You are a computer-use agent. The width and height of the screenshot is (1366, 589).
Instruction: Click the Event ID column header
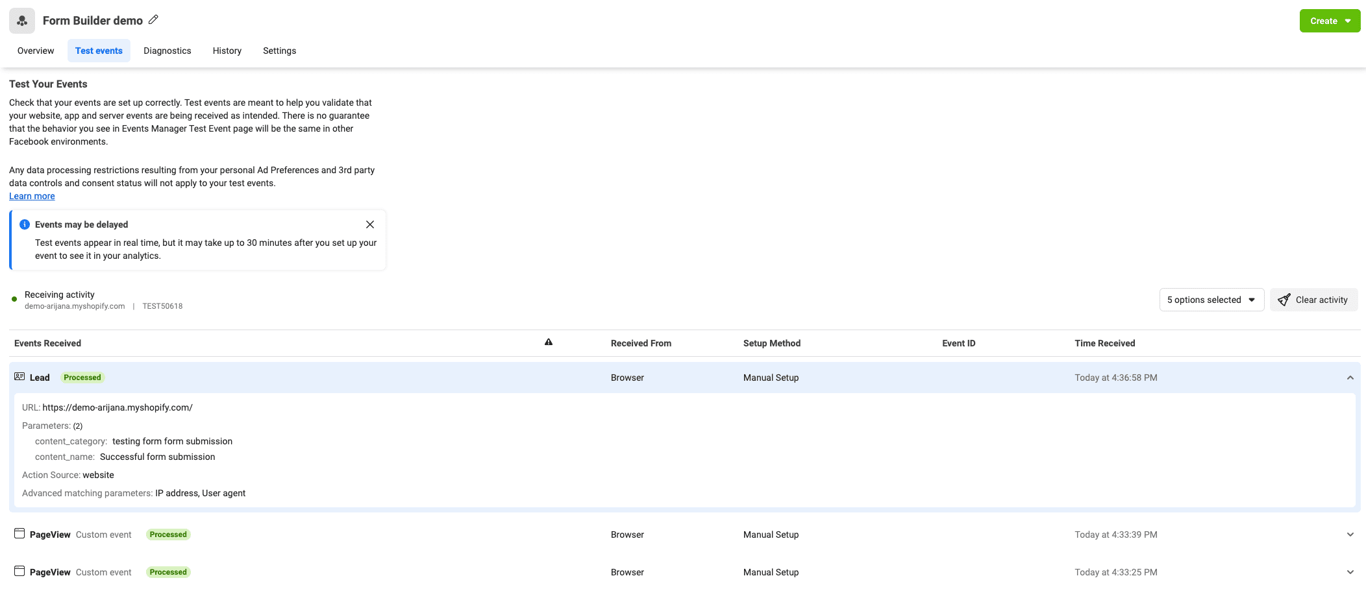click(958, 343)
